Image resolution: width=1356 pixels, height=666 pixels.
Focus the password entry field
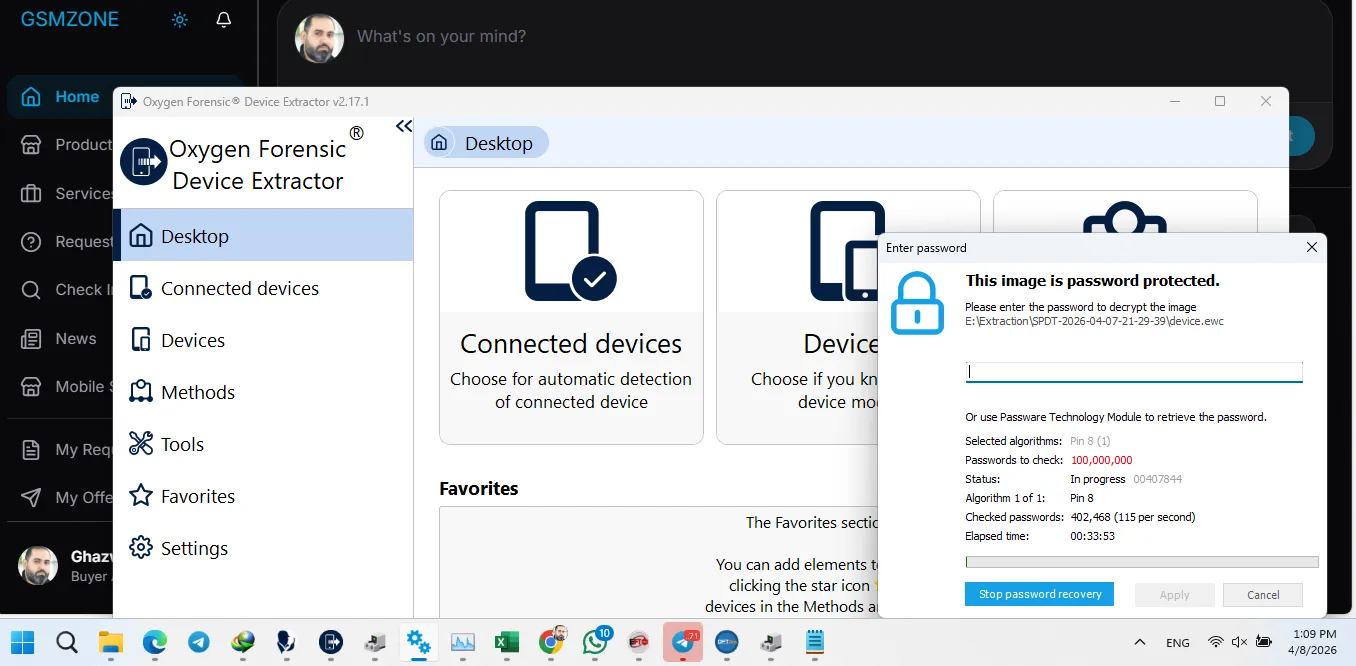1133,371
